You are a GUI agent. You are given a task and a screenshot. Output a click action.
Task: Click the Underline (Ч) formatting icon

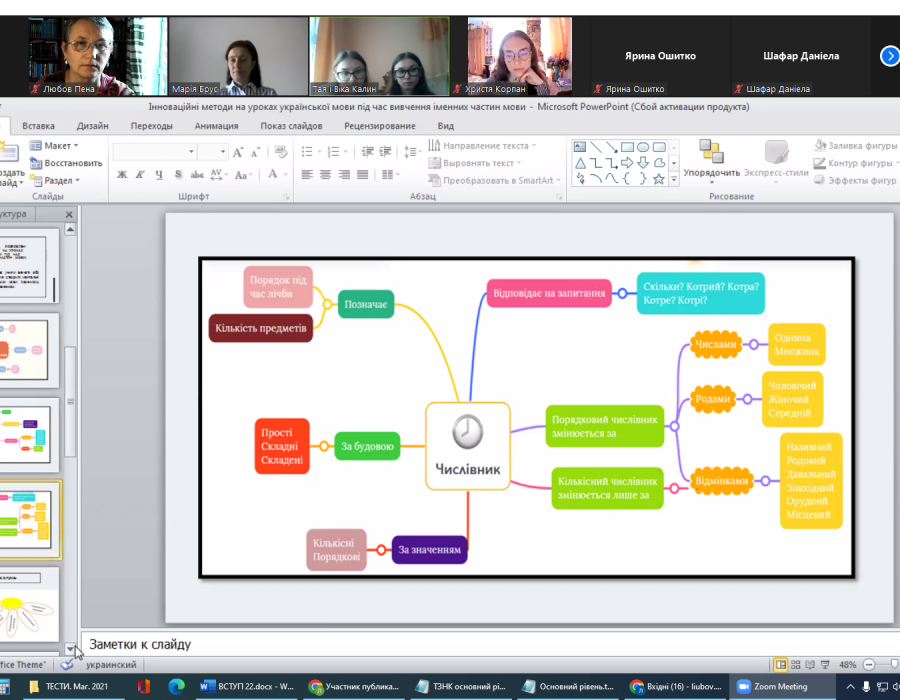(x=158, y=175)
